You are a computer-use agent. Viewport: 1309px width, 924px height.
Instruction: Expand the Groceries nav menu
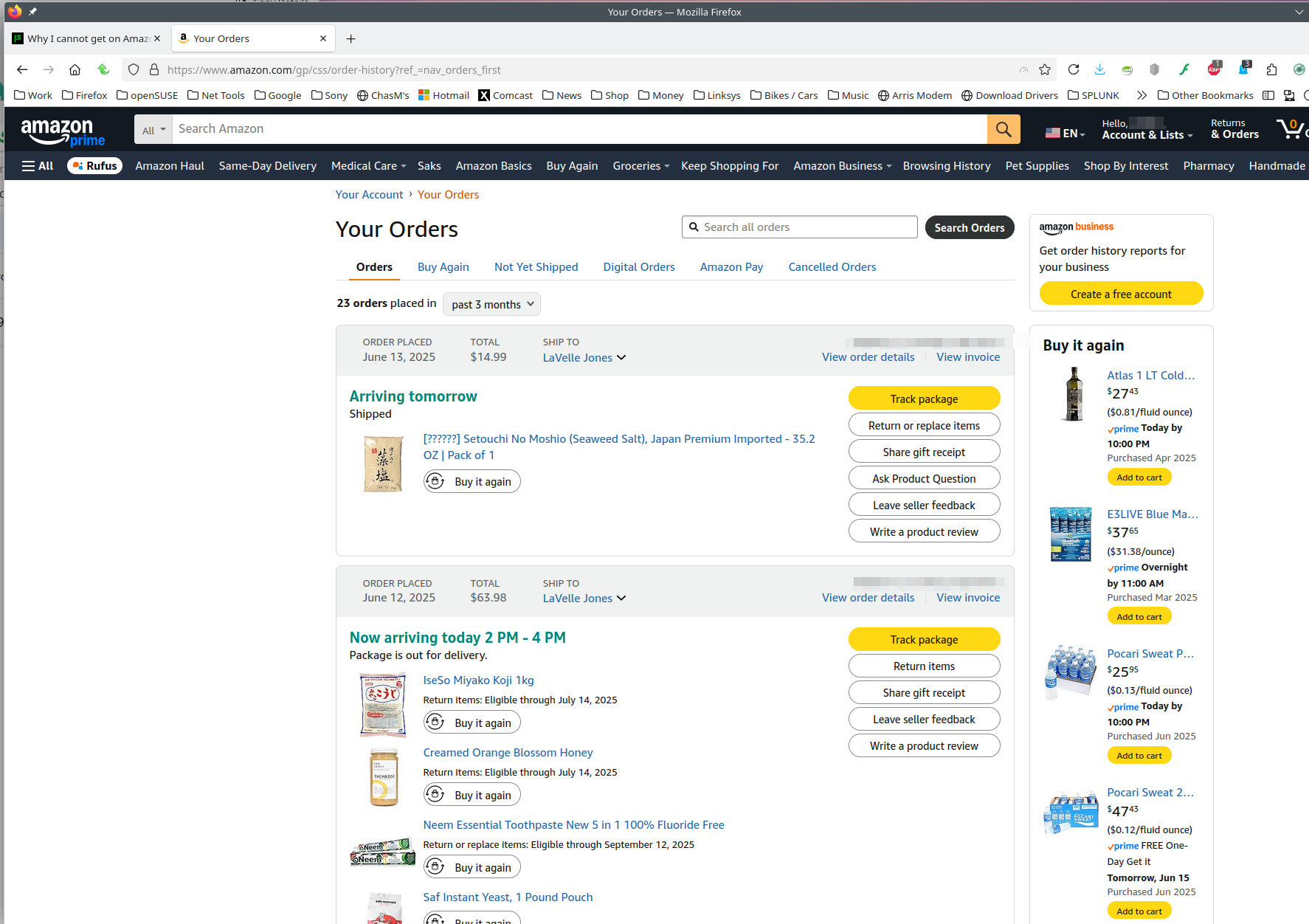[640, 166]
